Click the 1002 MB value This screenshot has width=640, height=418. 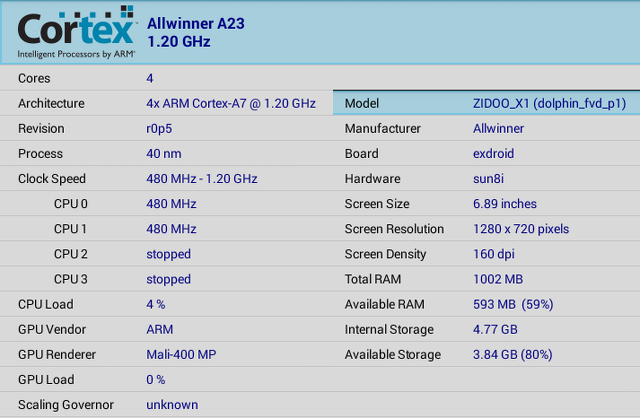[x=498, y=279]
